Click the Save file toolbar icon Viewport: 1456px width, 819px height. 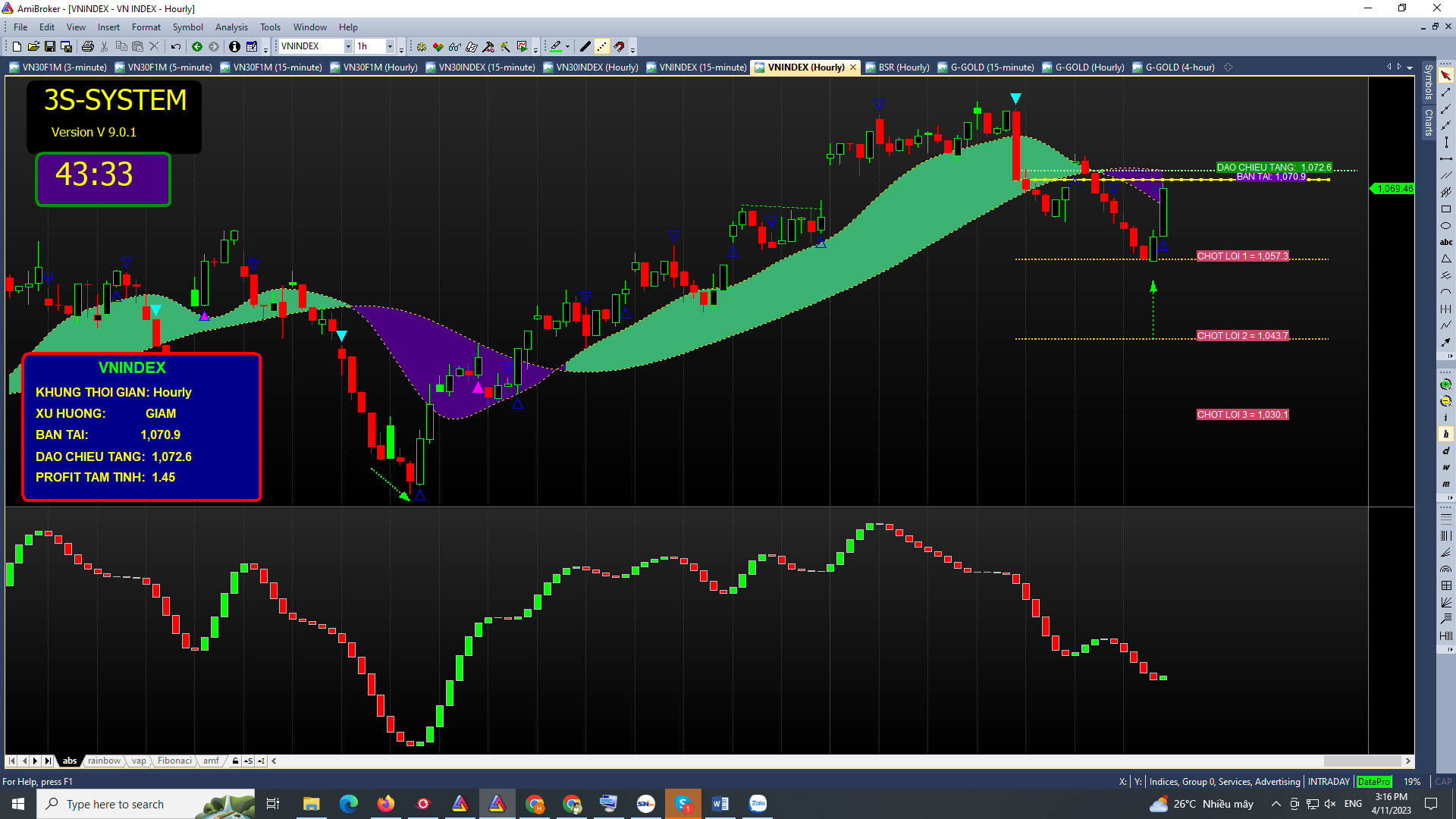(x=50, y=47)
